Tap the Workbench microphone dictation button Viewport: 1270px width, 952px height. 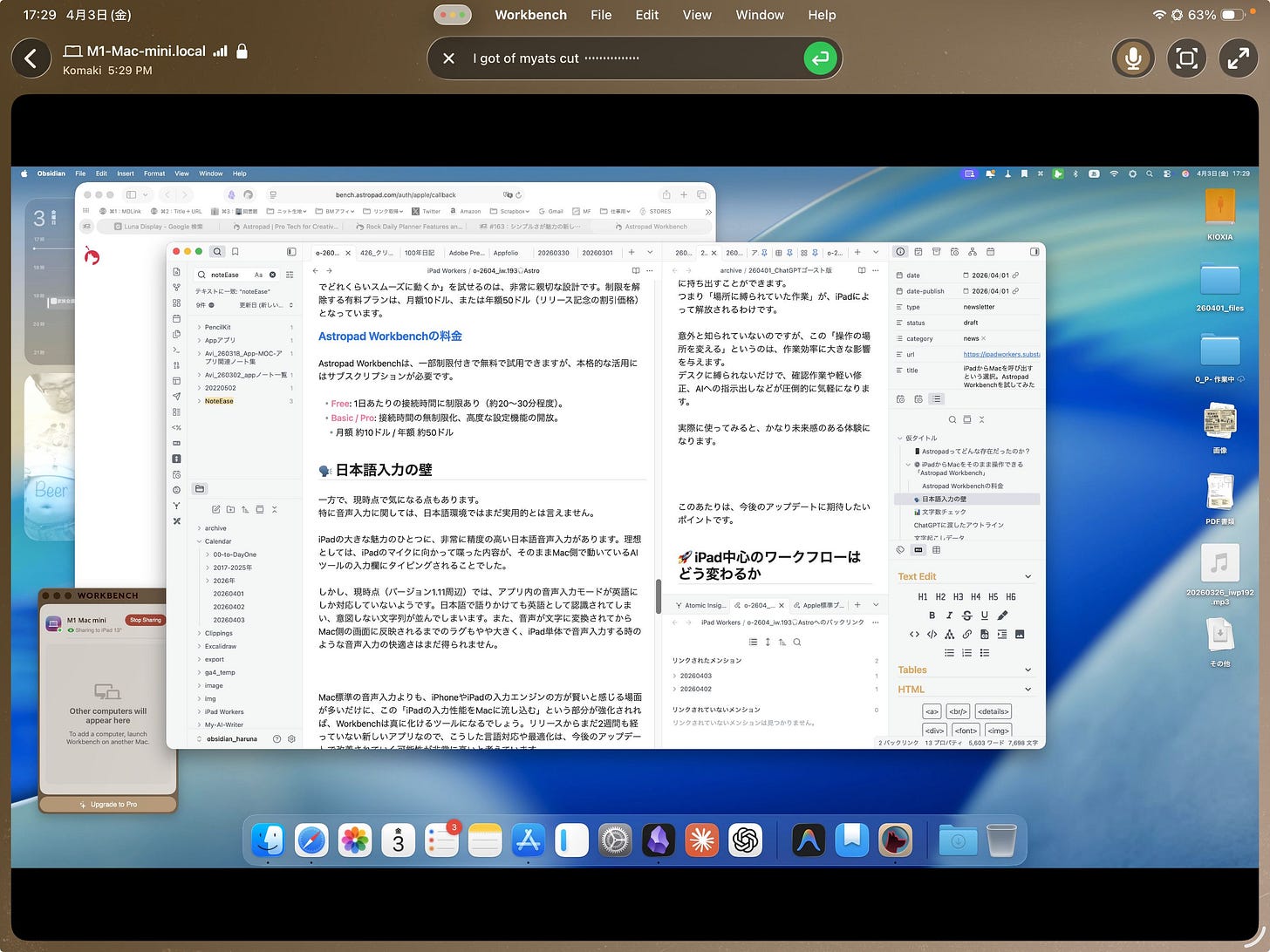pyautogui.click(x=1133, y=58)
